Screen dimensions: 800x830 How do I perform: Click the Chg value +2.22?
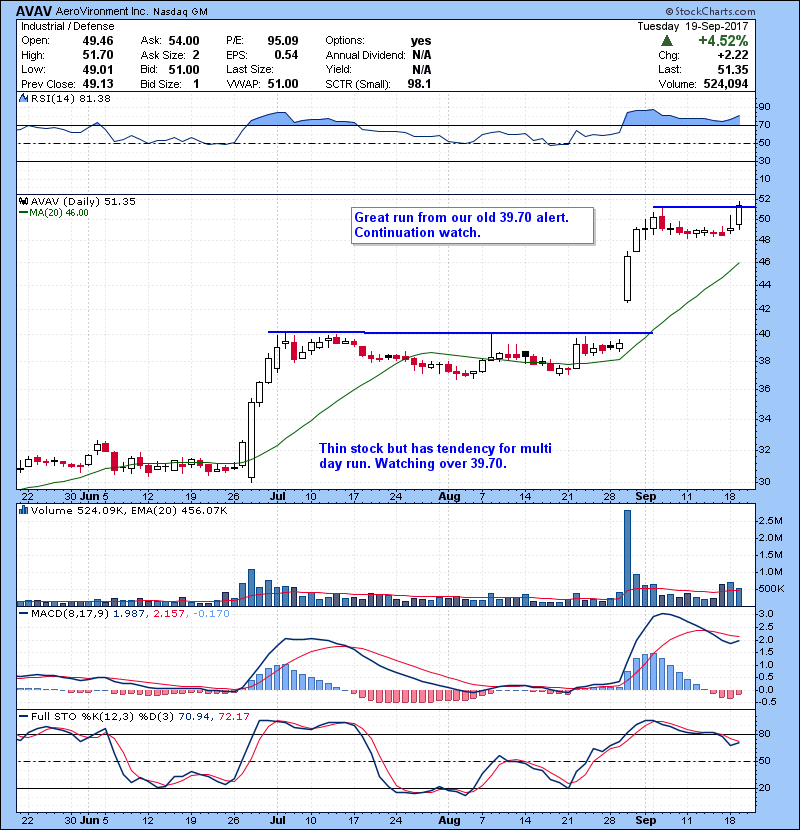coord(733,55)
